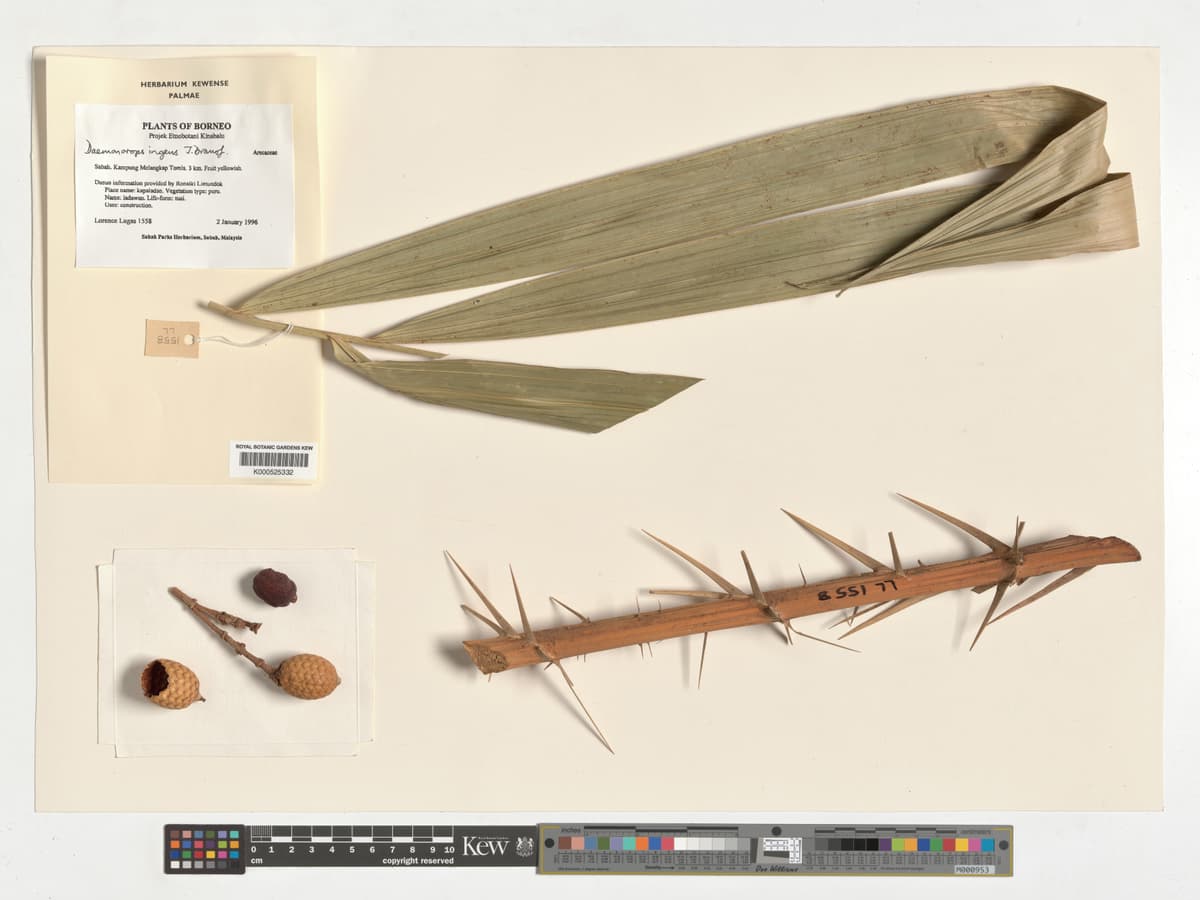Screen dimensions: 1200x900
Task: Click the "PALMAE" family heading
Action: pyautogui.click(x=184, y=96)
